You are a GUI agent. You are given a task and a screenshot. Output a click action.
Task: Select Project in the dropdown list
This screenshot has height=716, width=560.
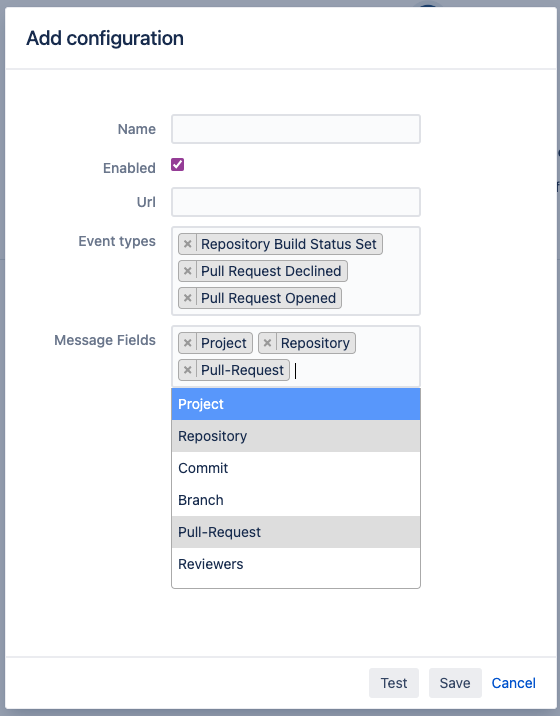click(296, 404)
